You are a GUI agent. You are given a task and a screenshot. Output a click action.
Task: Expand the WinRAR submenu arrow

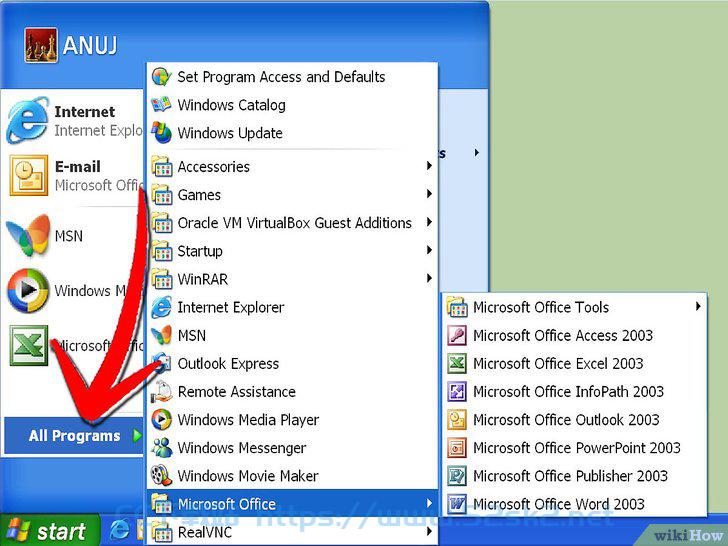click(x=429, y=278)
